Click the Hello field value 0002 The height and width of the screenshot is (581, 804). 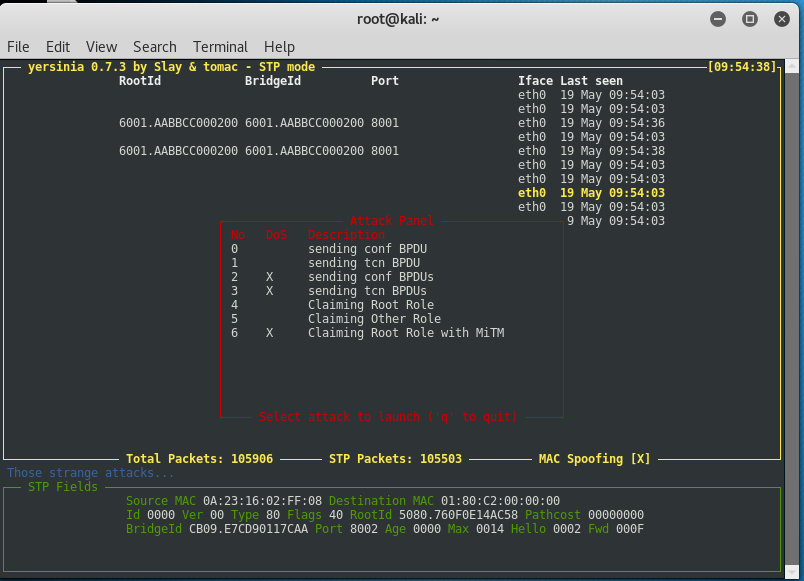567,529
